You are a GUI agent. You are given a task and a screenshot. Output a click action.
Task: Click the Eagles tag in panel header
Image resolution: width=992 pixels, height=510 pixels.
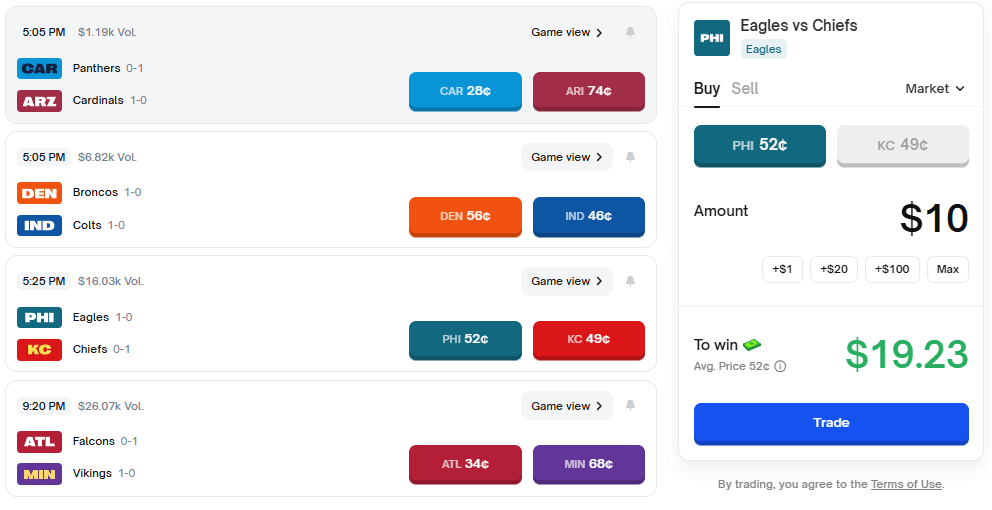tap(764, 49)
